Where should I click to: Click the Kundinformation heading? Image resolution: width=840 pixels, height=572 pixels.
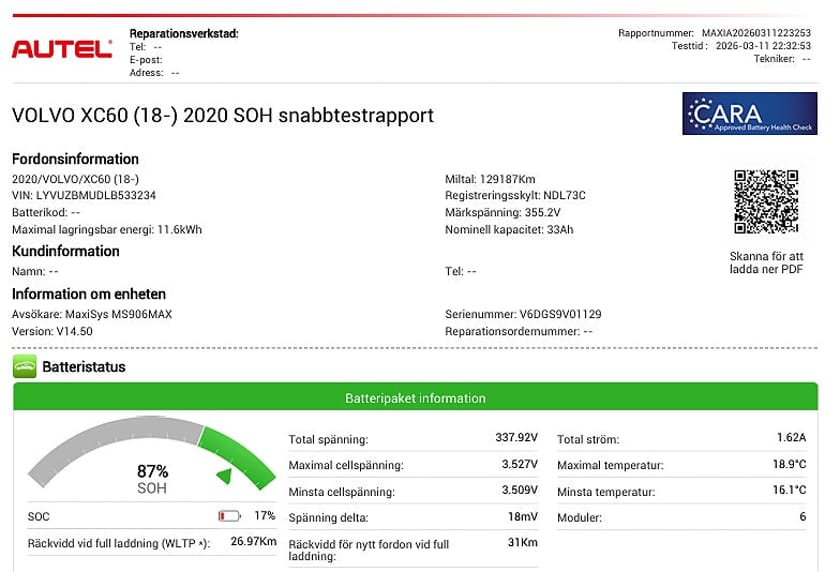(65, 251)
